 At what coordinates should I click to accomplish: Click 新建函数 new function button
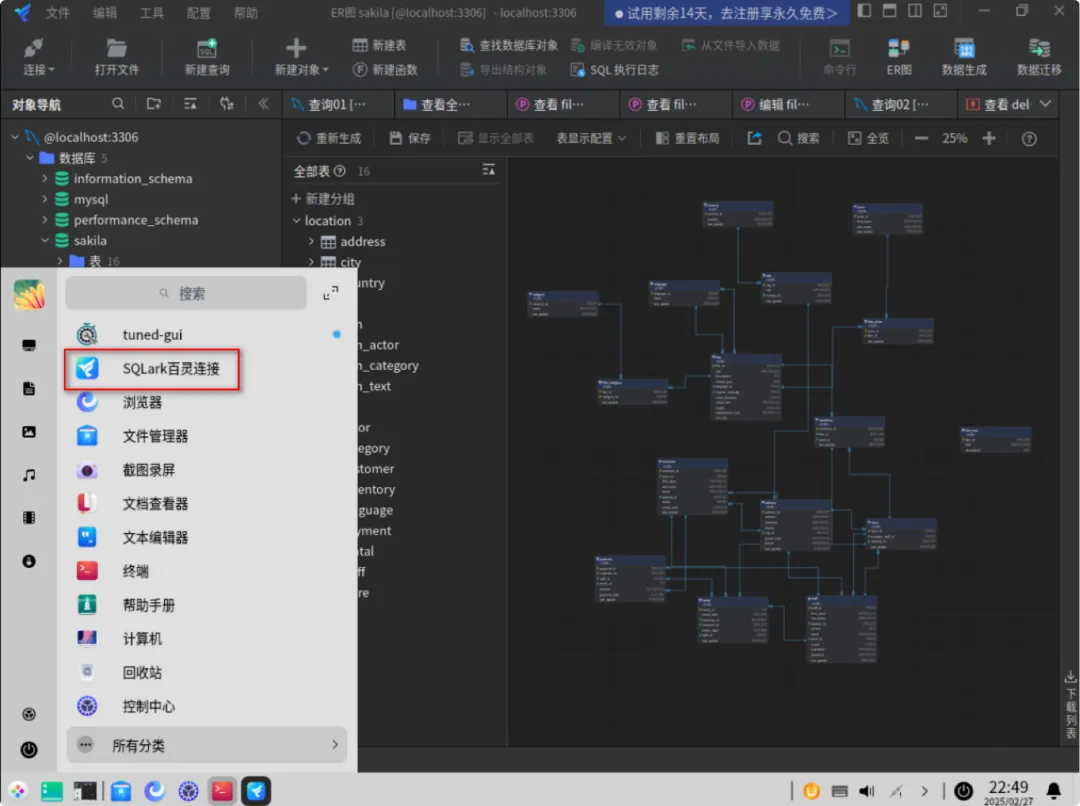[x=385, y=70]
